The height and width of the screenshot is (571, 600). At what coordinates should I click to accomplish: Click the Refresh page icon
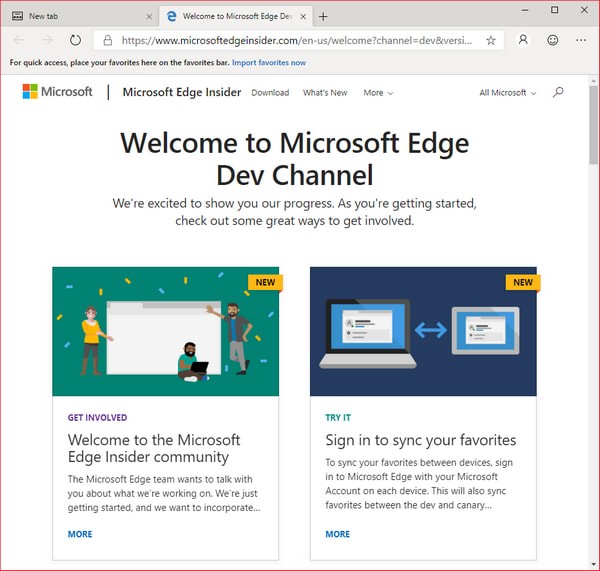(75, 40)
